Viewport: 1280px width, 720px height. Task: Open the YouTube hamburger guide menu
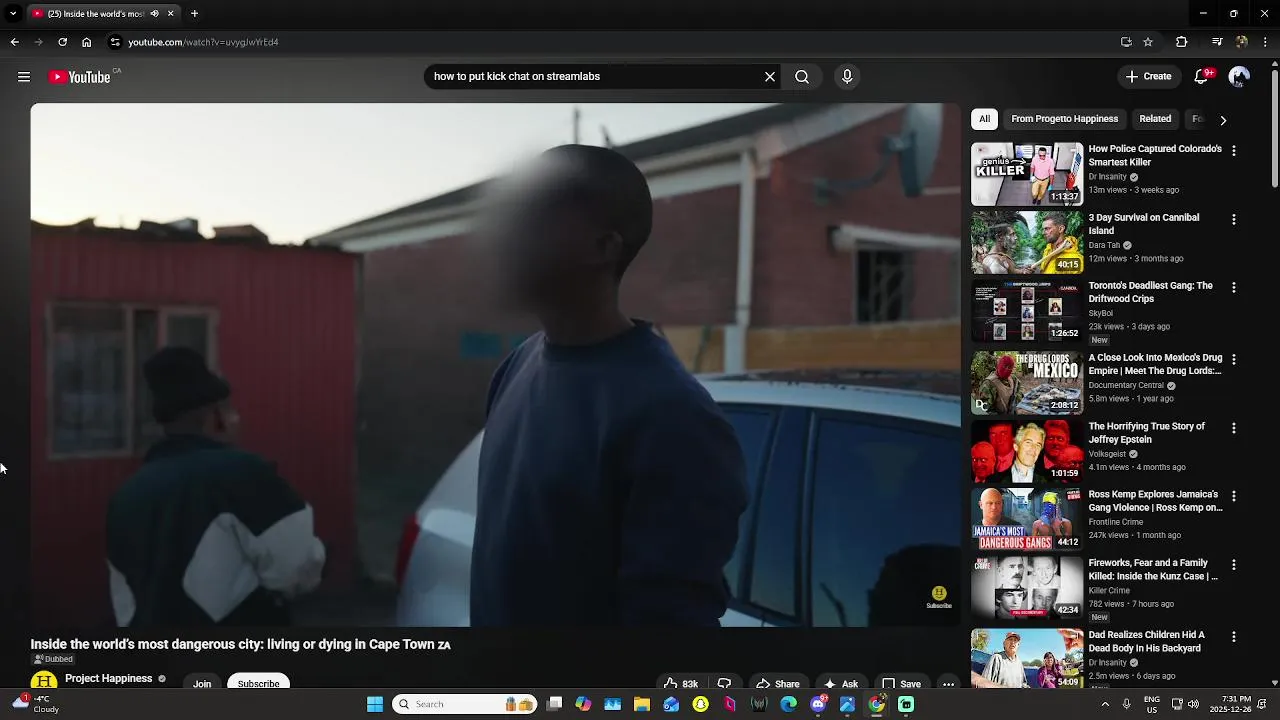(24, 77)
